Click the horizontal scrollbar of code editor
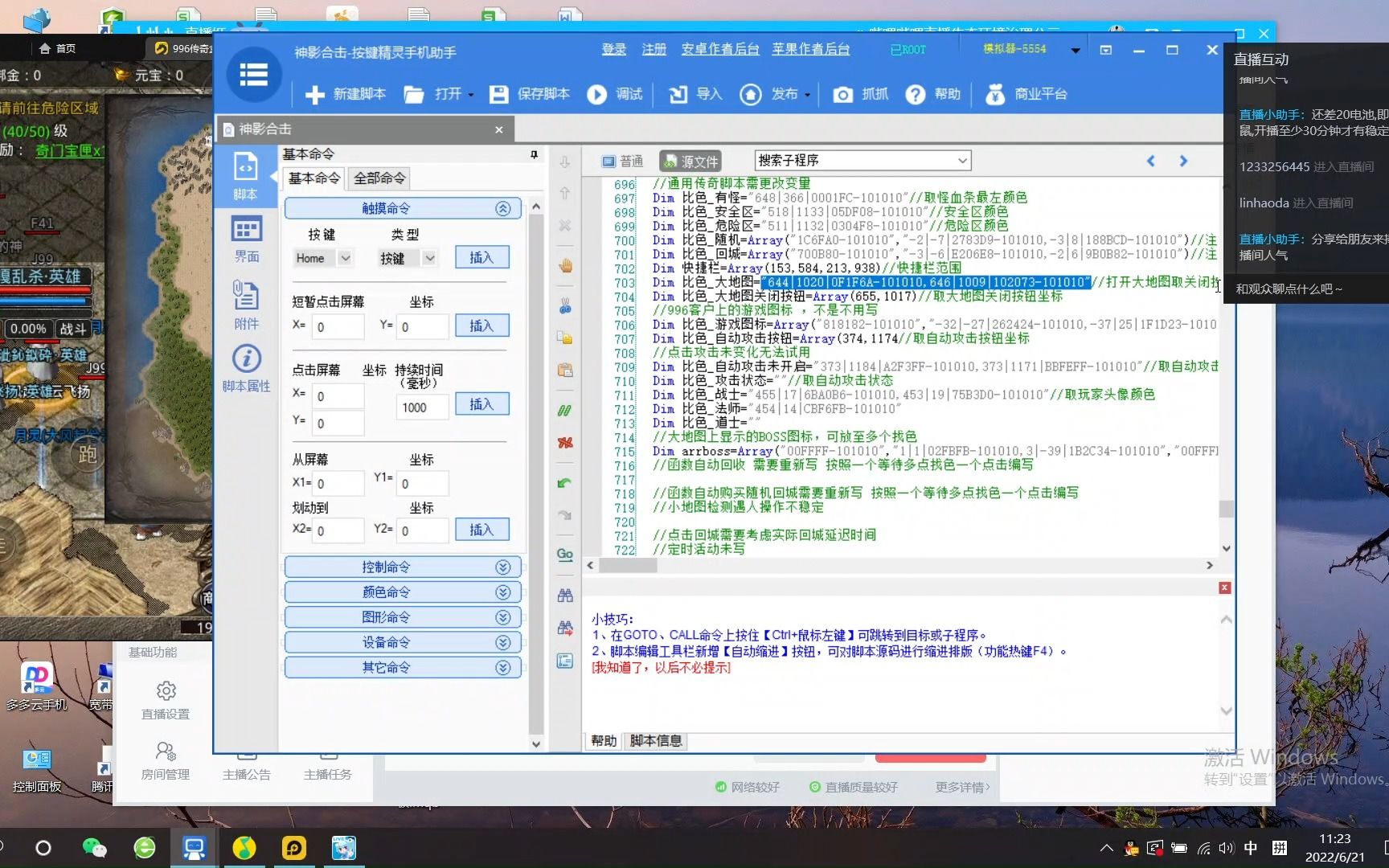The width and height of the screenshot is (1389, 868). coord(899,566)
